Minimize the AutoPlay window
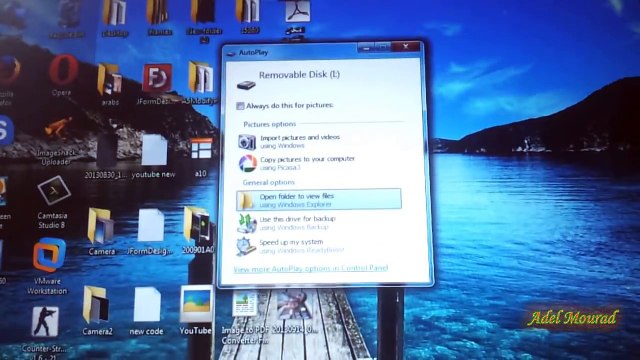Image resolution: width=640 pixels, height=360 pixels. pyautogui.click(x=366, y=47)
